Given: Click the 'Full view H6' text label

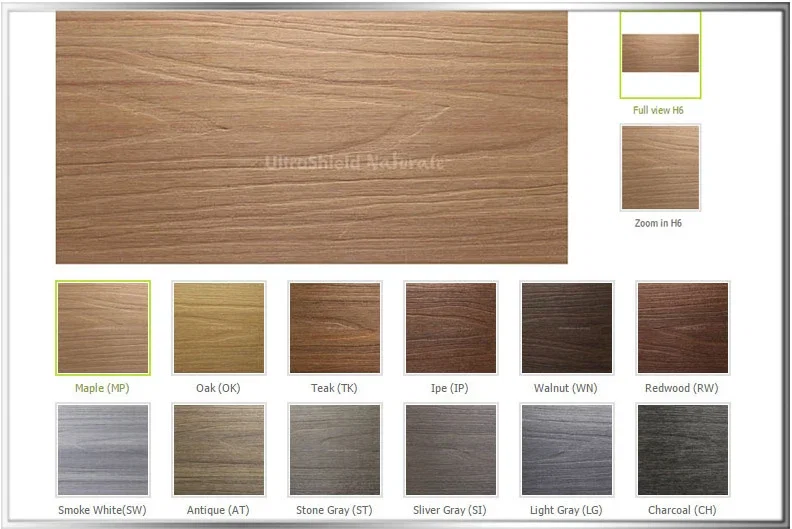Looking at the screenshot, I should pyautogui.click(x=658, y=110).
